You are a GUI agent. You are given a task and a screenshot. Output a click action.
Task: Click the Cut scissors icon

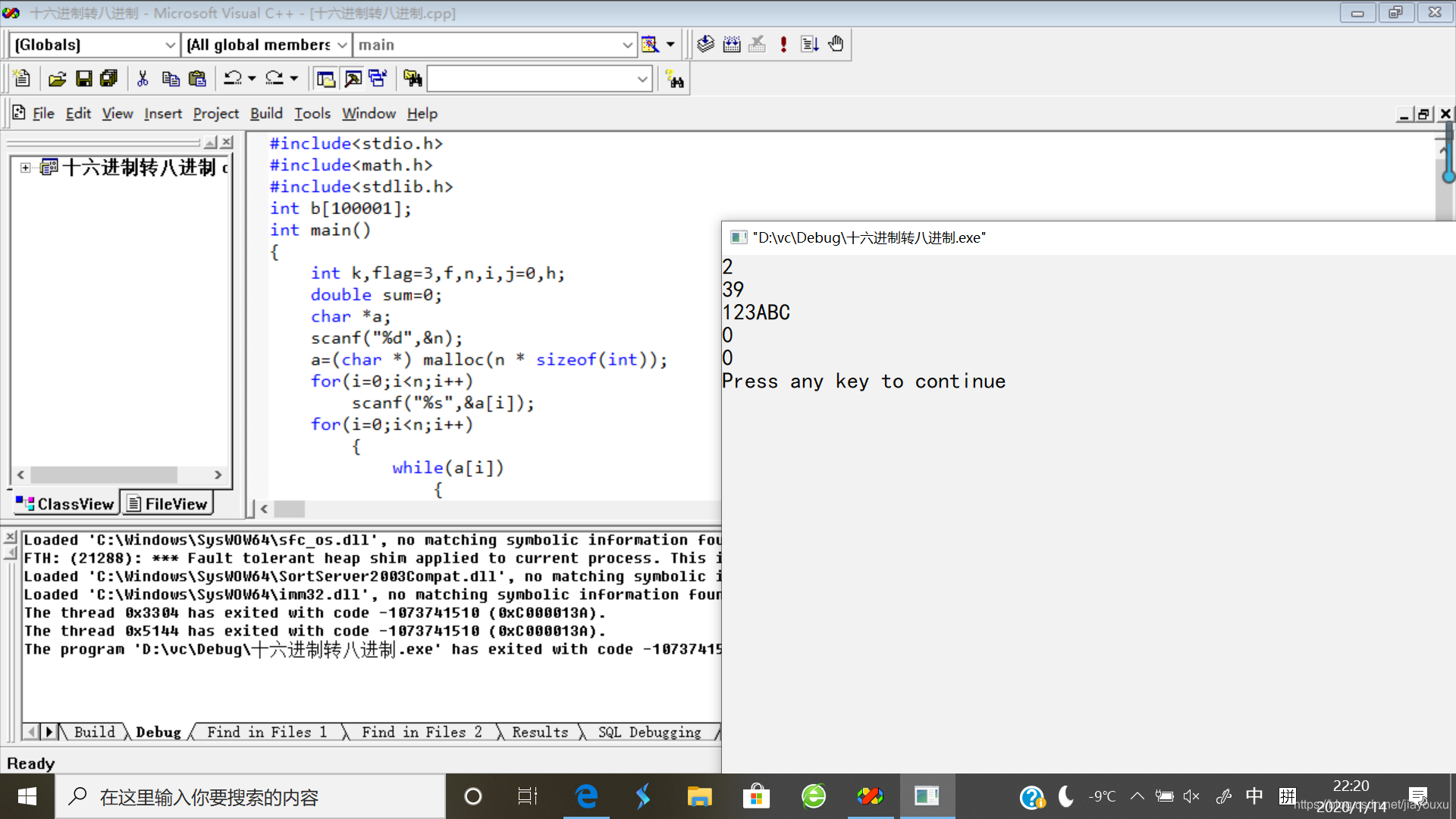point(143,79)
